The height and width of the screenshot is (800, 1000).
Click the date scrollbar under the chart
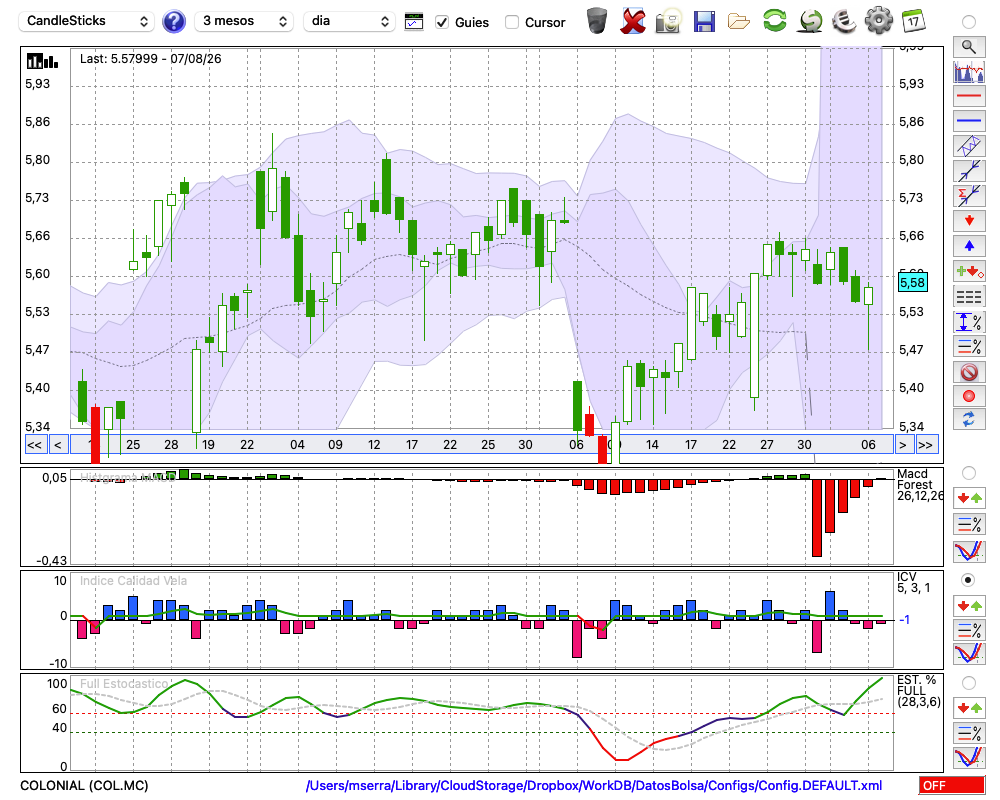pos(482,445)
